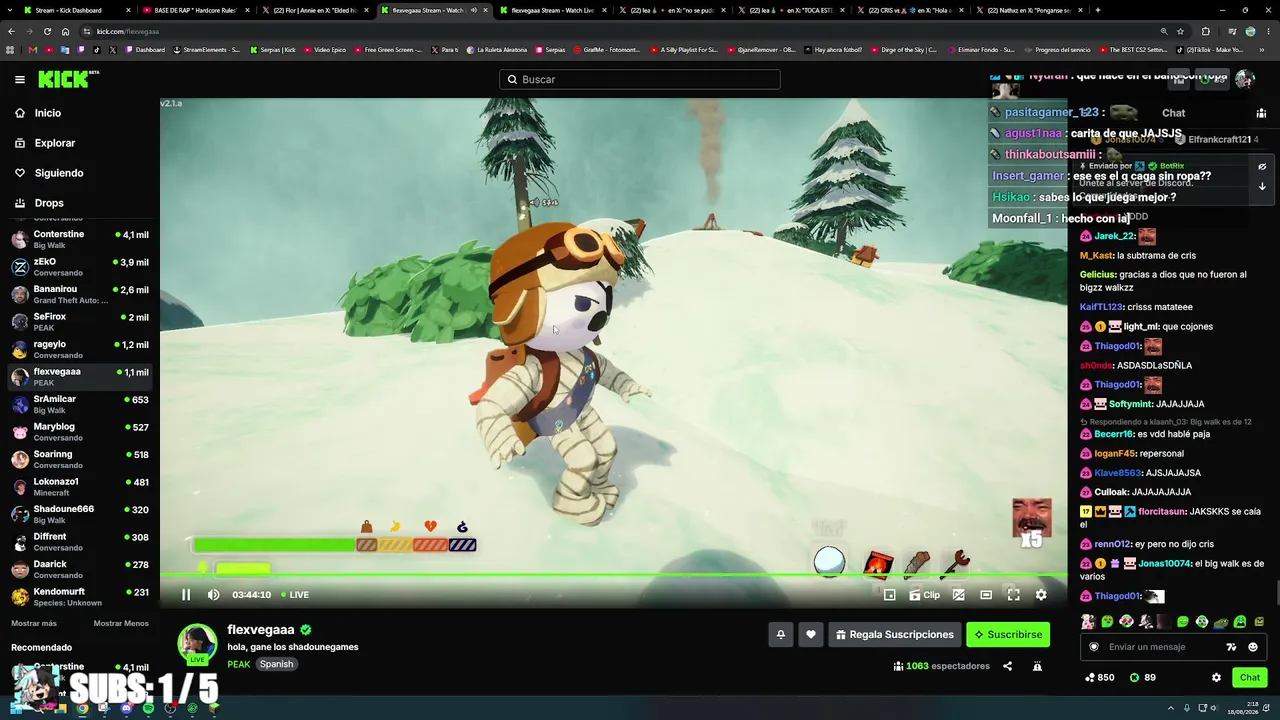The height and width of the screenshot is (720, 1280).
Task: Open rageylo's channel in sidebar
Action: (80, 349)
